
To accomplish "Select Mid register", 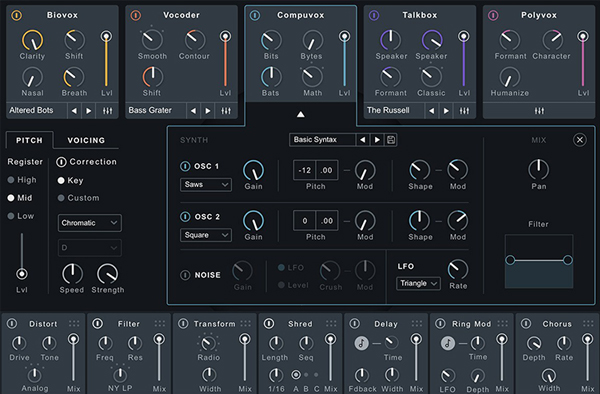I will pyautogui.click(x=20, y=198).
